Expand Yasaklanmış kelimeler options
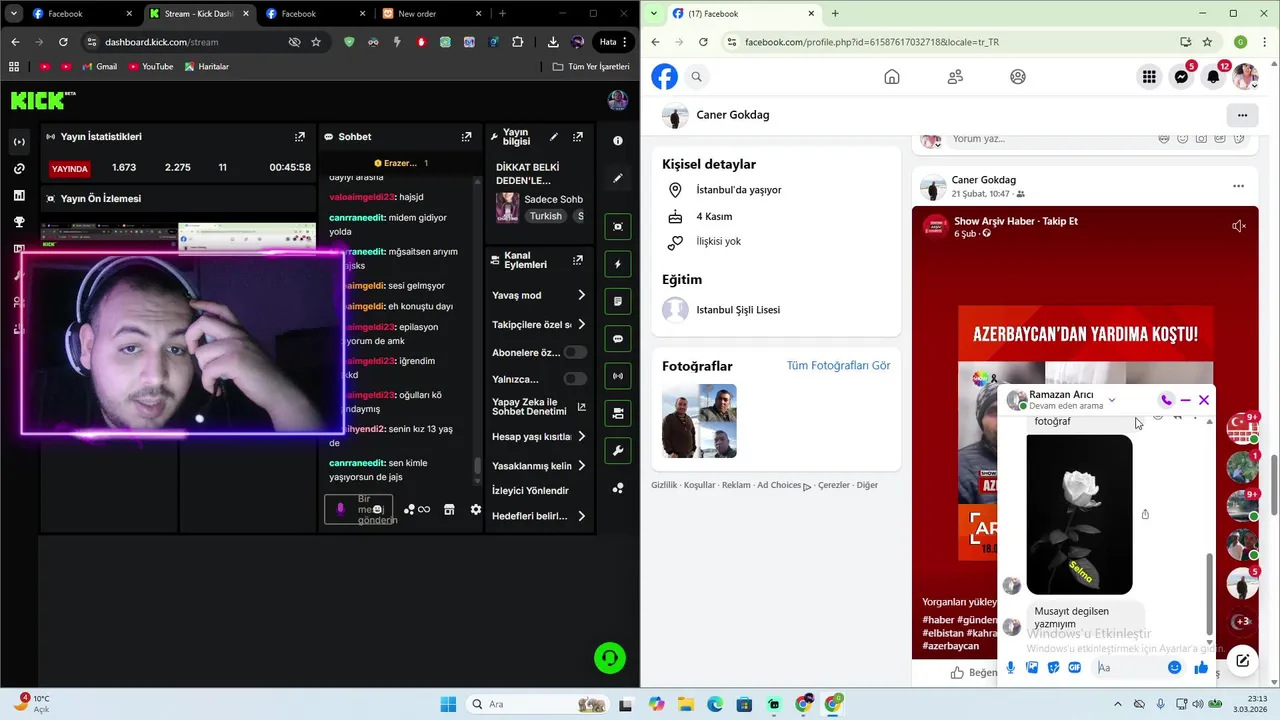Viewport: 1280px width, 720px height. pos(581,466)
